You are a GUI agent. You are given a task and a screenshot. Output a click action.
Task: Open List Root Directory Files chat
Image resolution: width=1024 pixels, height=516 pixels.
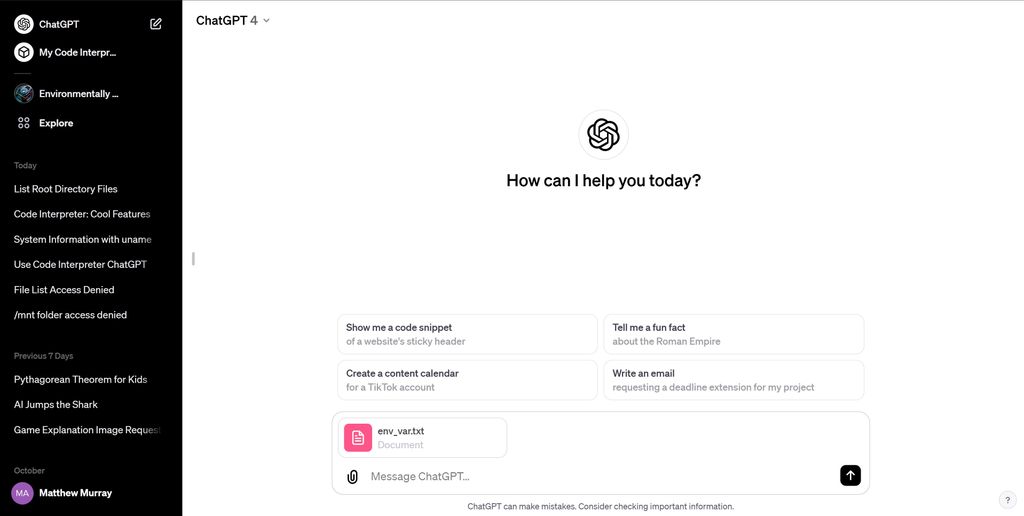tap(66, 189)
